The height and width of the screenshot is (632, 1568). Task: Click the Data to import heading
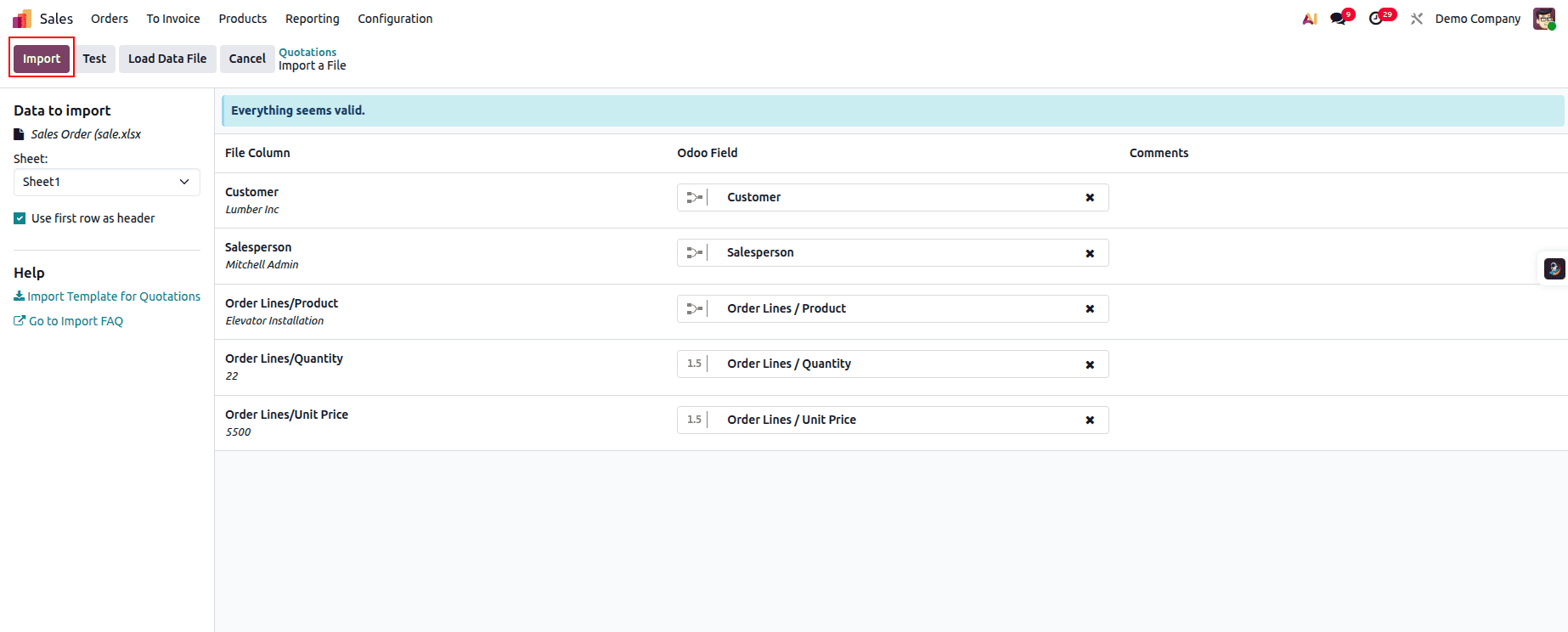62,110
